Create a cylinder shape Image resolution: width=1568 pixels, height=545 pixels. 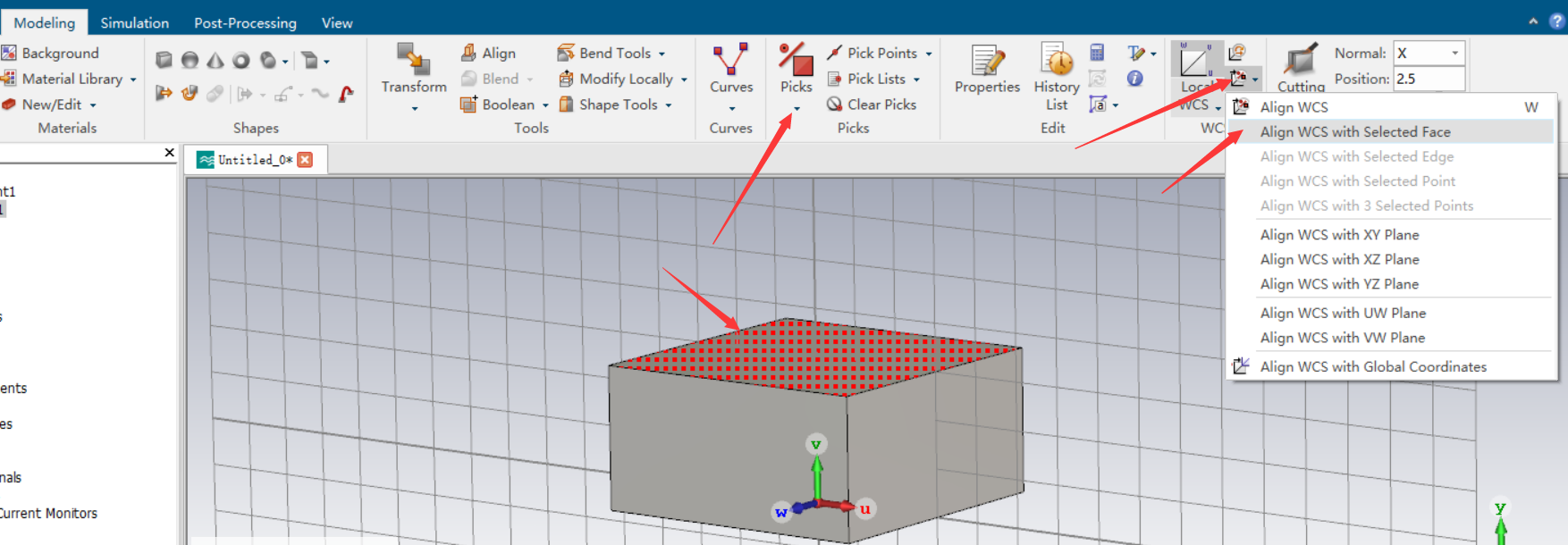coord(268,60)
